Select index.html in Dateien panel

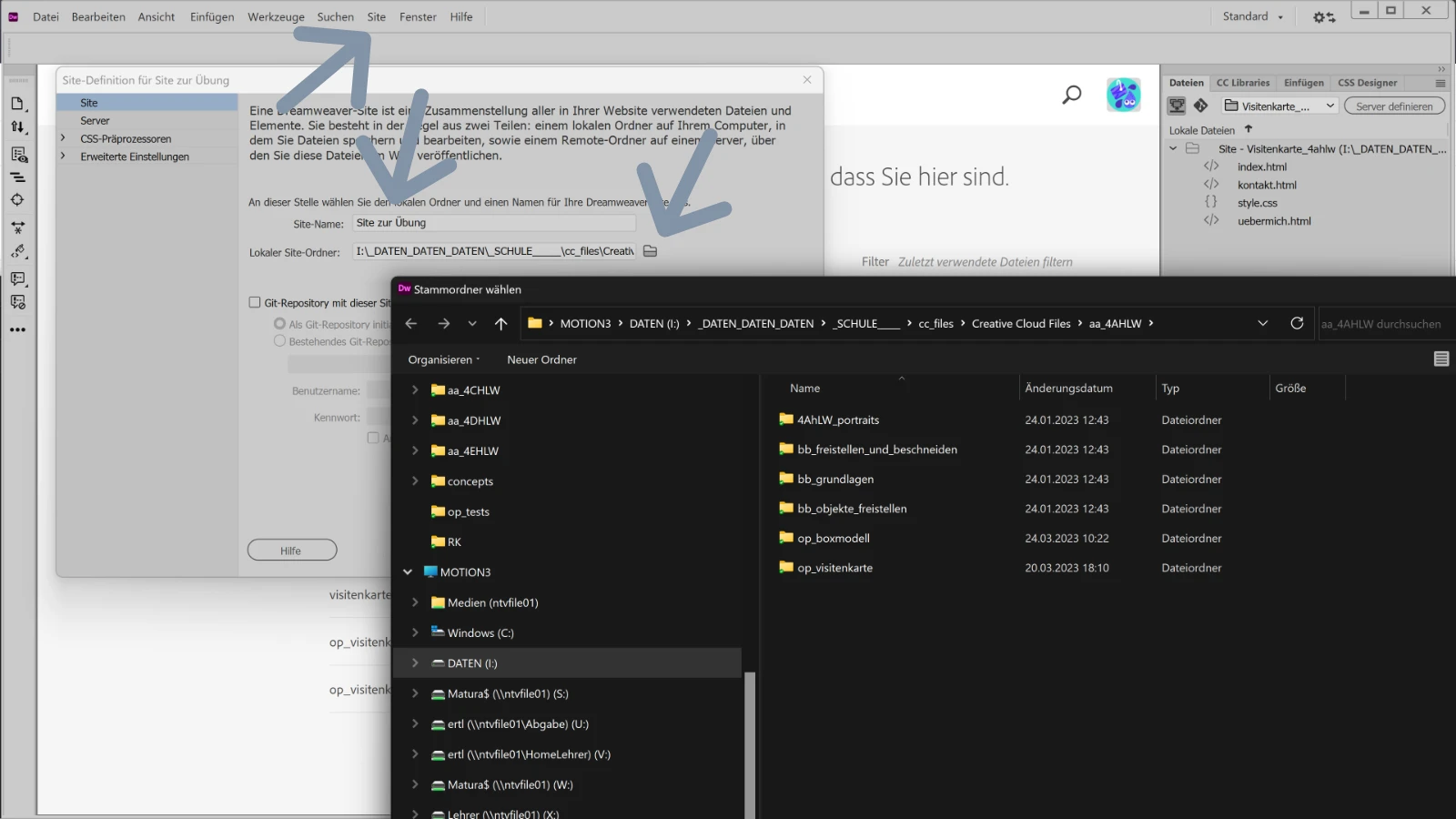point(1261,167)
